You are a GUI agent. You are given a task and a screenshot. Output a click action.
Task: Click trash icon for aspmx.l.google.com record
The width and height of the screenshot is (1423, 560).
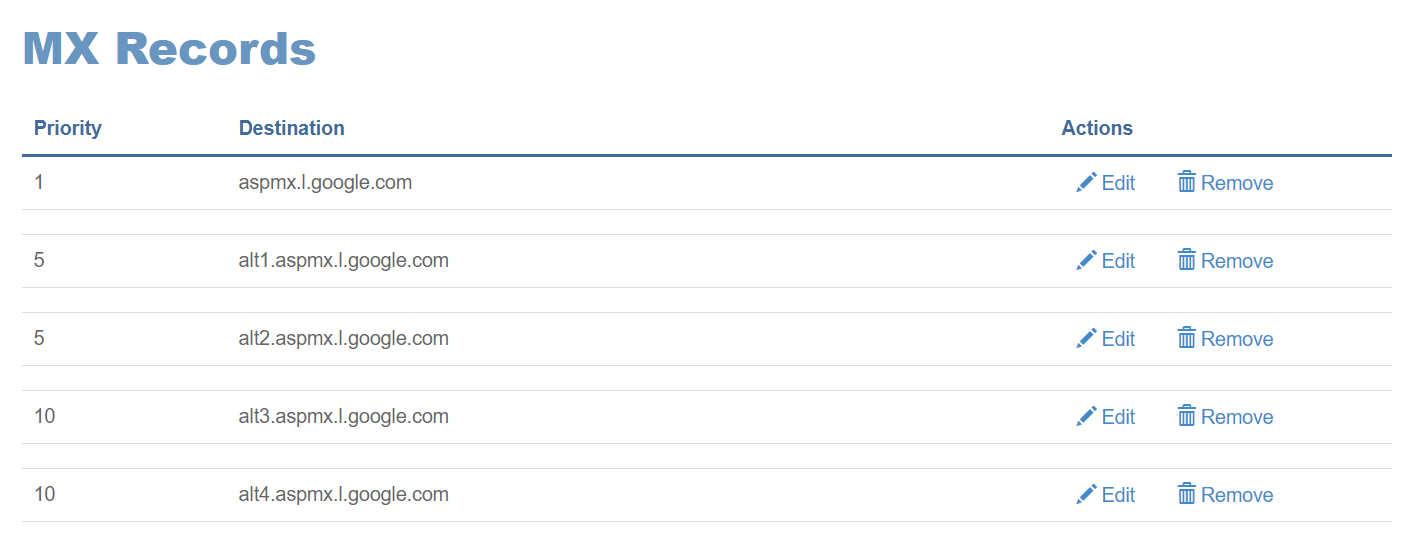click(1187, 182)
